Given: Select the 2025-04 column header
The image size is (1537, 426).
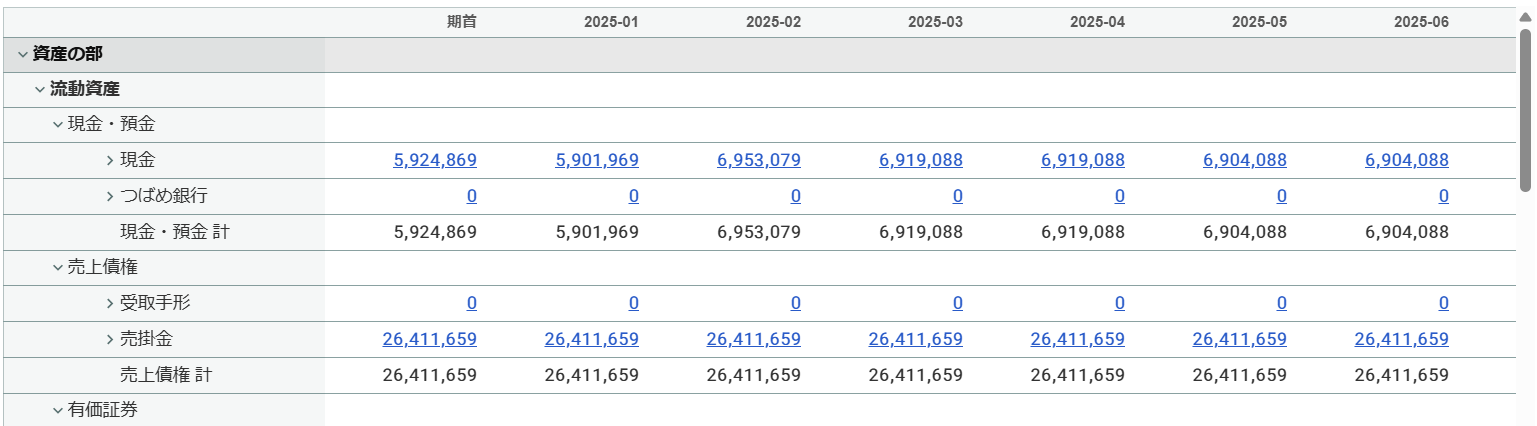Looking at the screenshot, I should click(1098, 22).
